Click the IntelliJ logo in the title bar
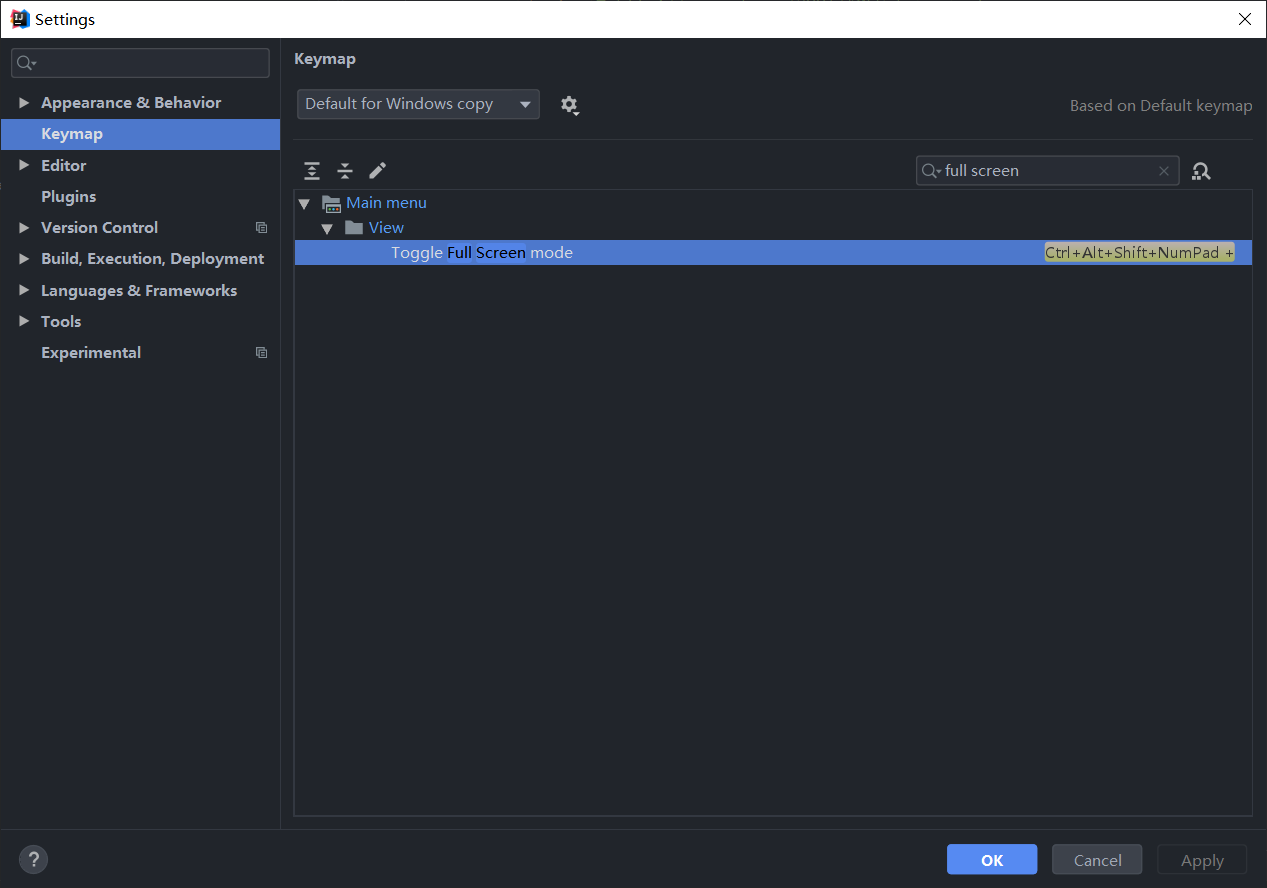Screen dimensions: 1267x888 click(x=20, y=19)
